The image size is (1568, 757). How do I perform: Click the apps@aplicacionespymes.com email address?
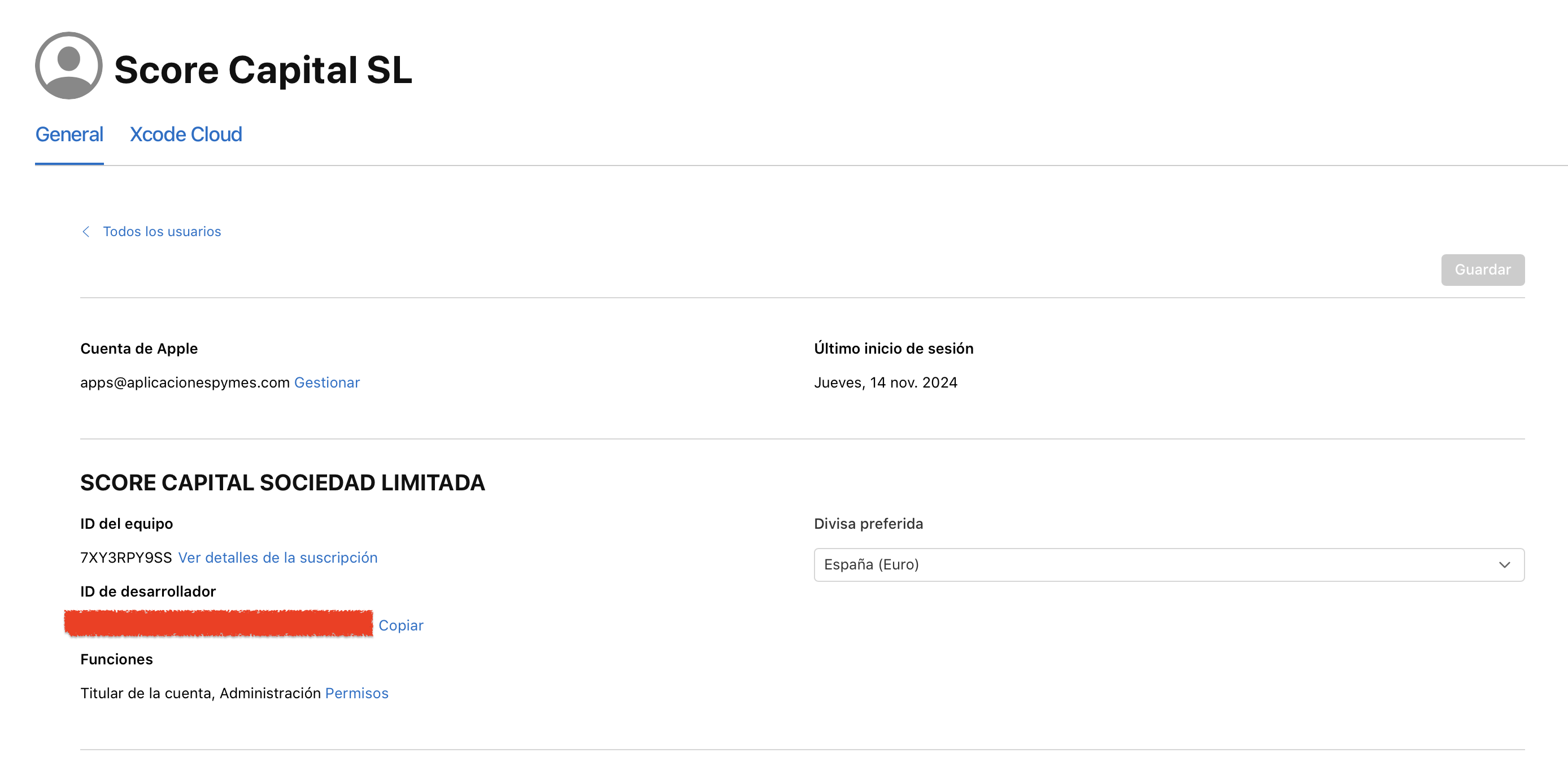(x=185, y=382)
